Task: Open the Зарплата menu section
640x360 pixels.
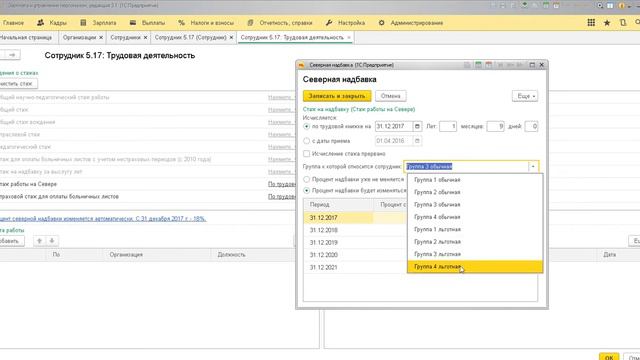Action: click(x=98, y=23)
